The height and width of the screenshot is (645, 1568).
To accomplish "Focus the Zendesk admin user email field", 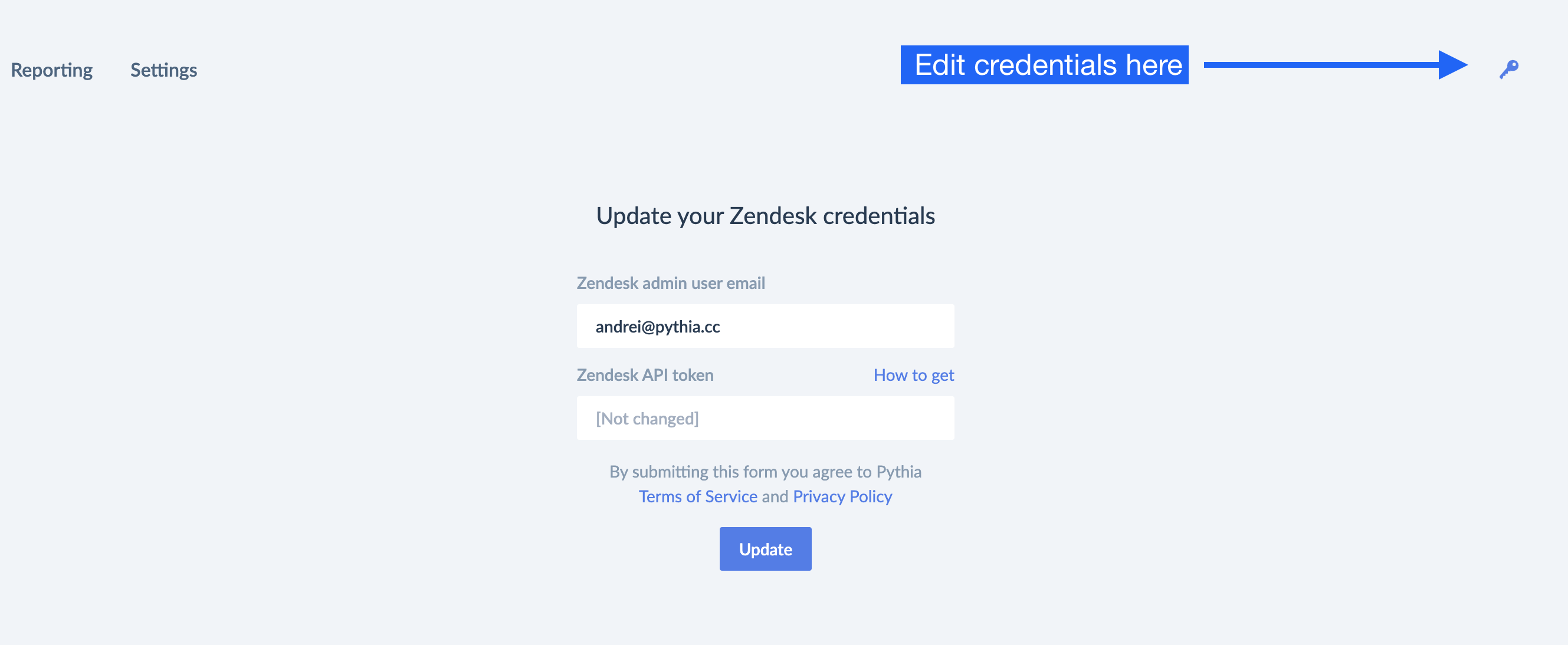I will 765,326.
